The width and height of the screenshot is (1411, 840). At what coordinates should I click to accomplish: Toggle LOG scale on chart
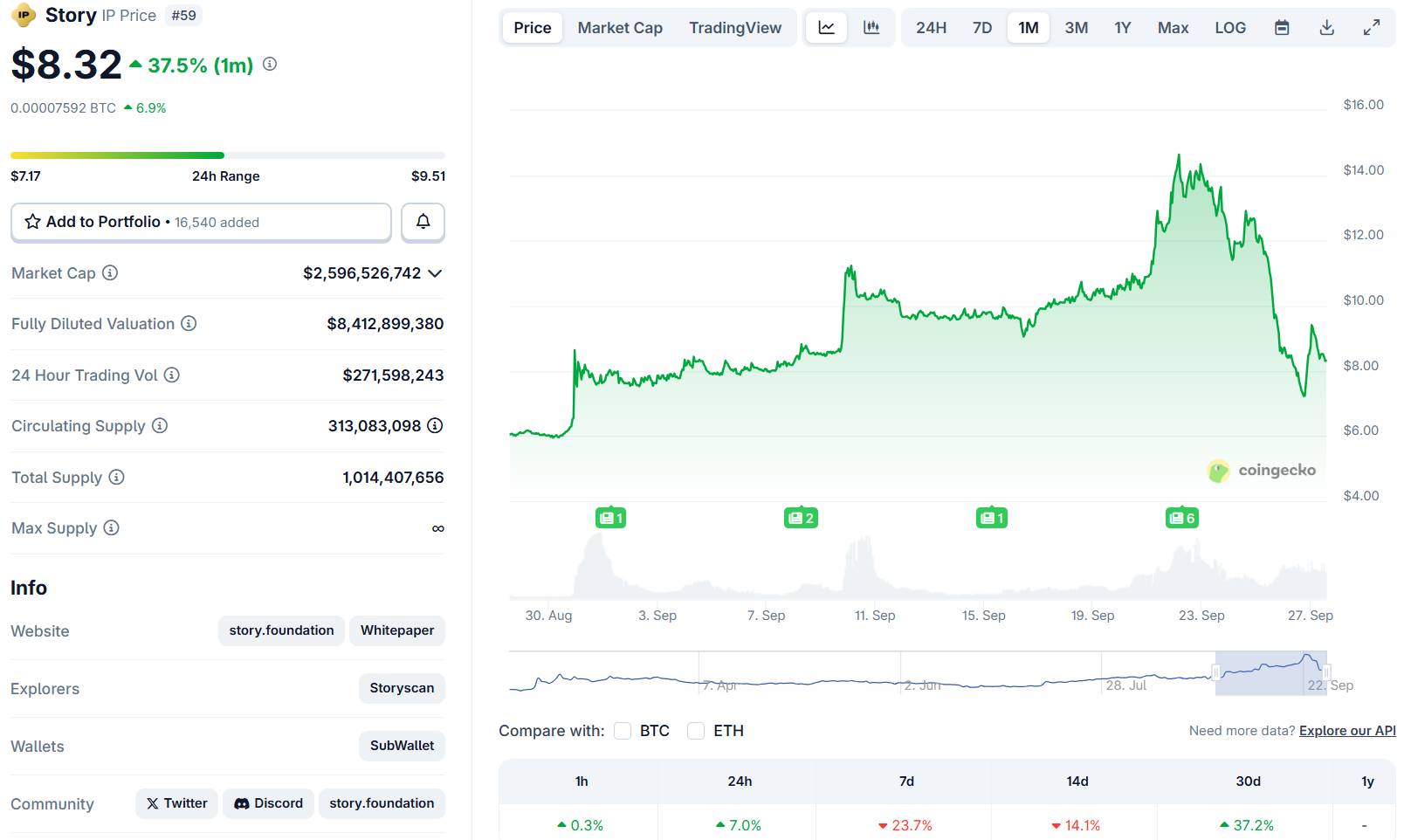point(1230,28)
